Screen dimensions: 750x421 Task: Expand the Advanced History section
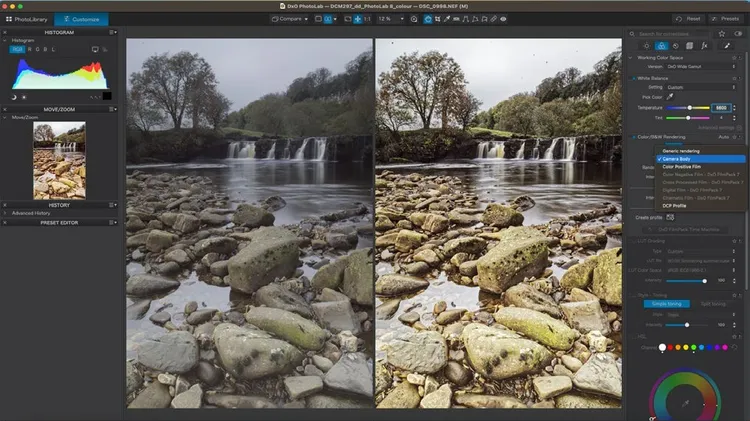tap(5, 213)
